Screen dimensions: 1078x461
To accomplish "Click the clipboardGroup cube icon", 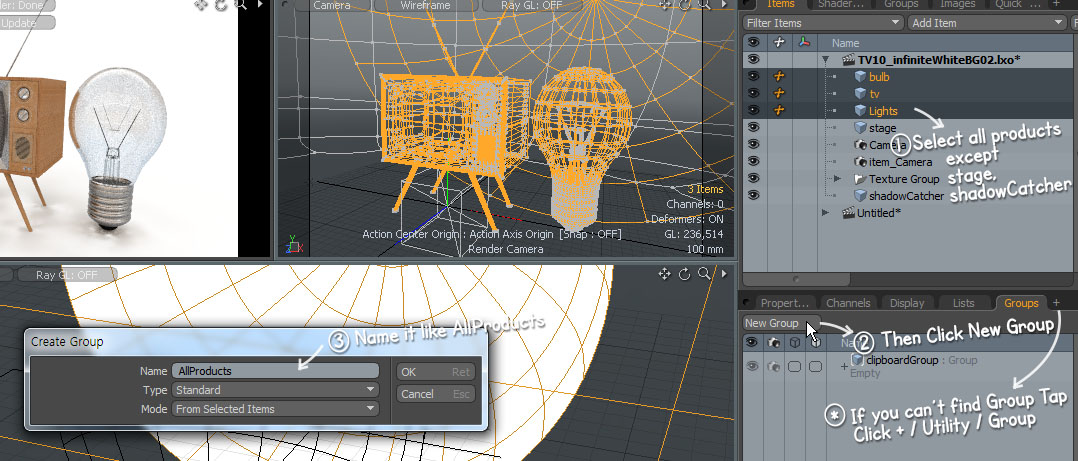I will [857, 360].
